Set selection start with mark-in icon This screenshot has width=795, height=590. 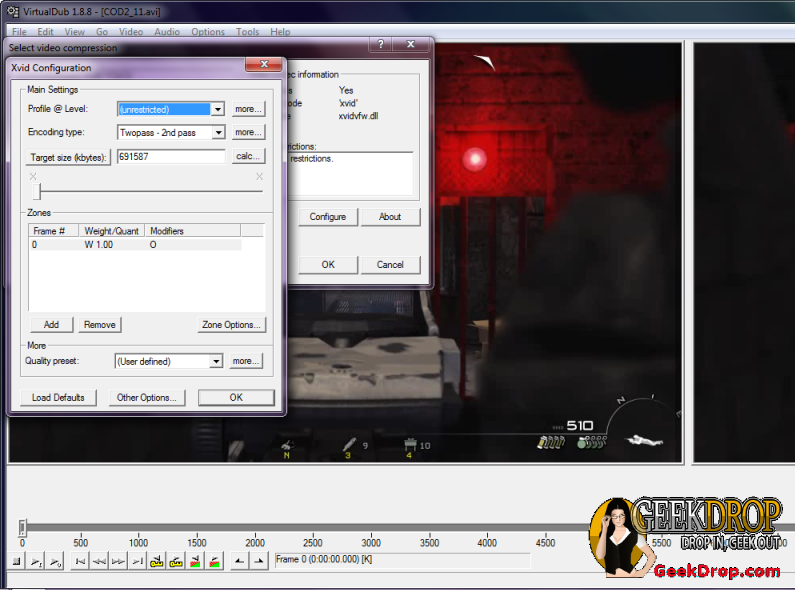[240, 562]
